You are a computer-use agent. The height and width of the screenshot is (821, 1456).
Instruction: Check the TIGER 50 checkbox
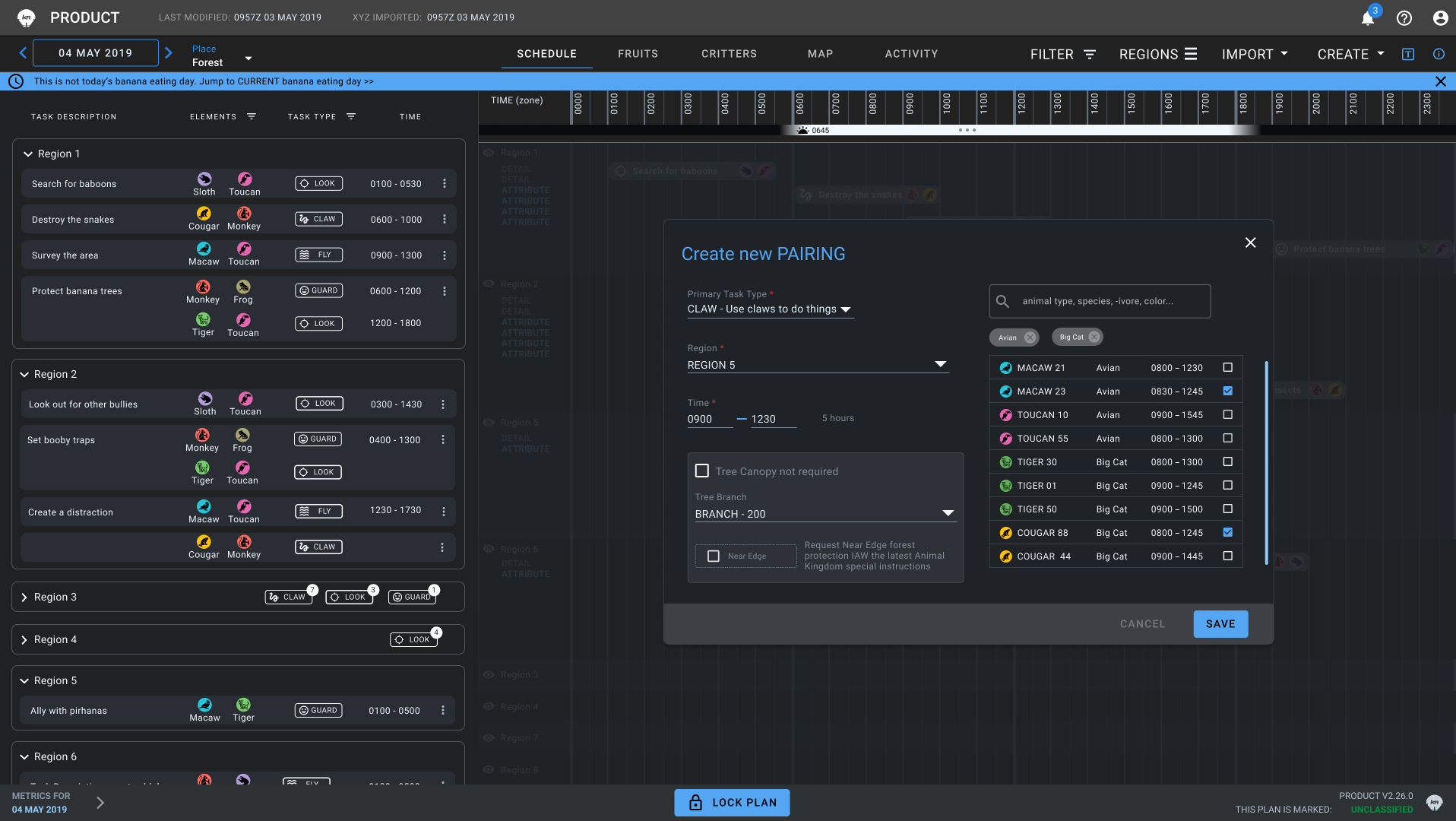[x=1227, y=509]
